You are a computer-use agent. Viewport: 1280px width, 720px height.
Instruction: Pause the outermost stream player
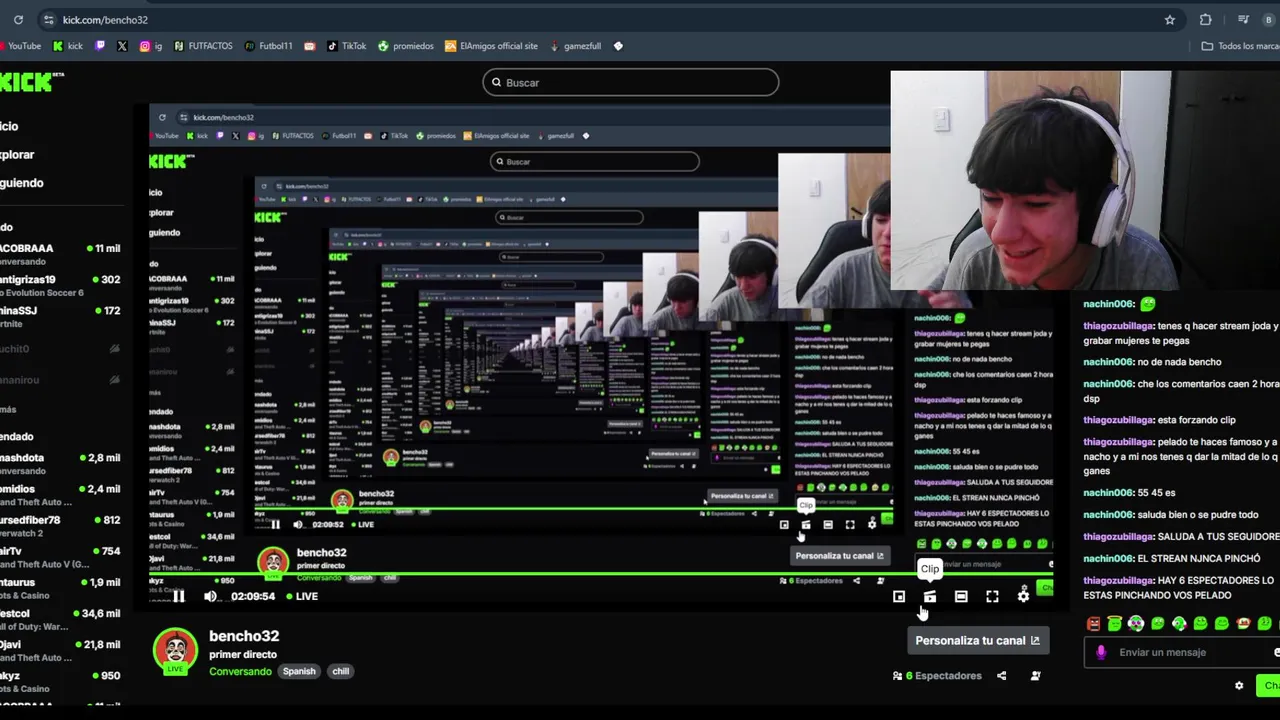(179, 596)
